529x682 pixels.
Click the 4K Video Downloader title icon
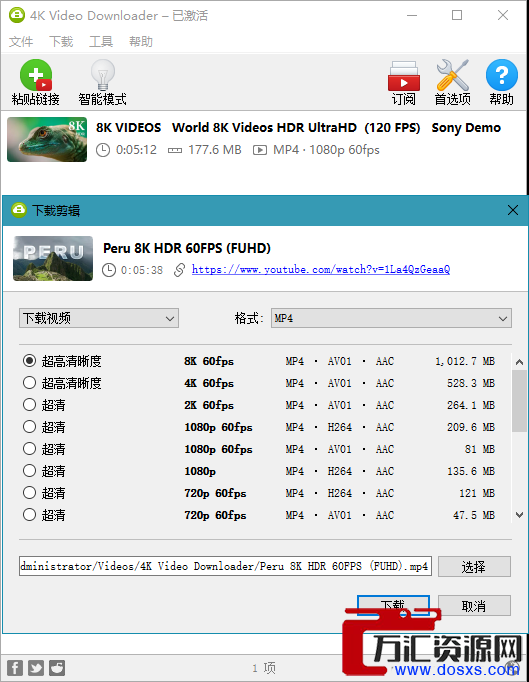[x=17, y=15]
